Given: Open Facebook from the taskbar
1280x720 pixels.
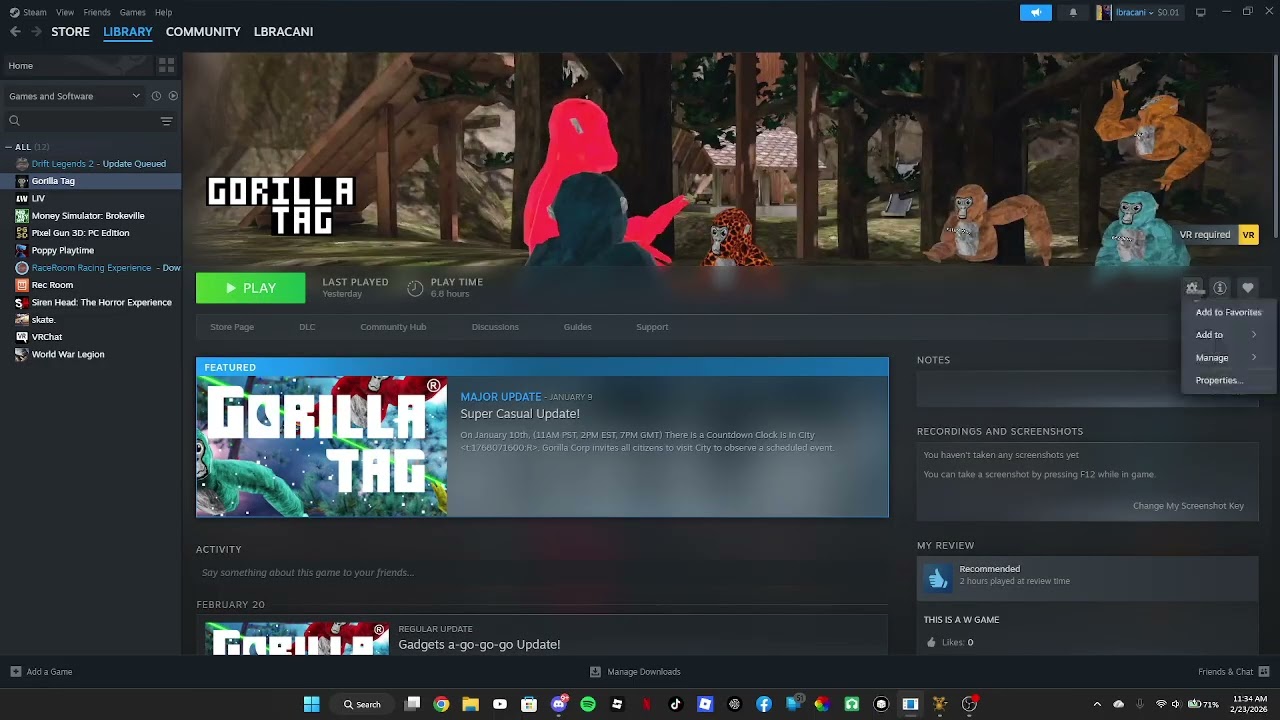Looking at the screenshot, I should [x=764, y=704].
